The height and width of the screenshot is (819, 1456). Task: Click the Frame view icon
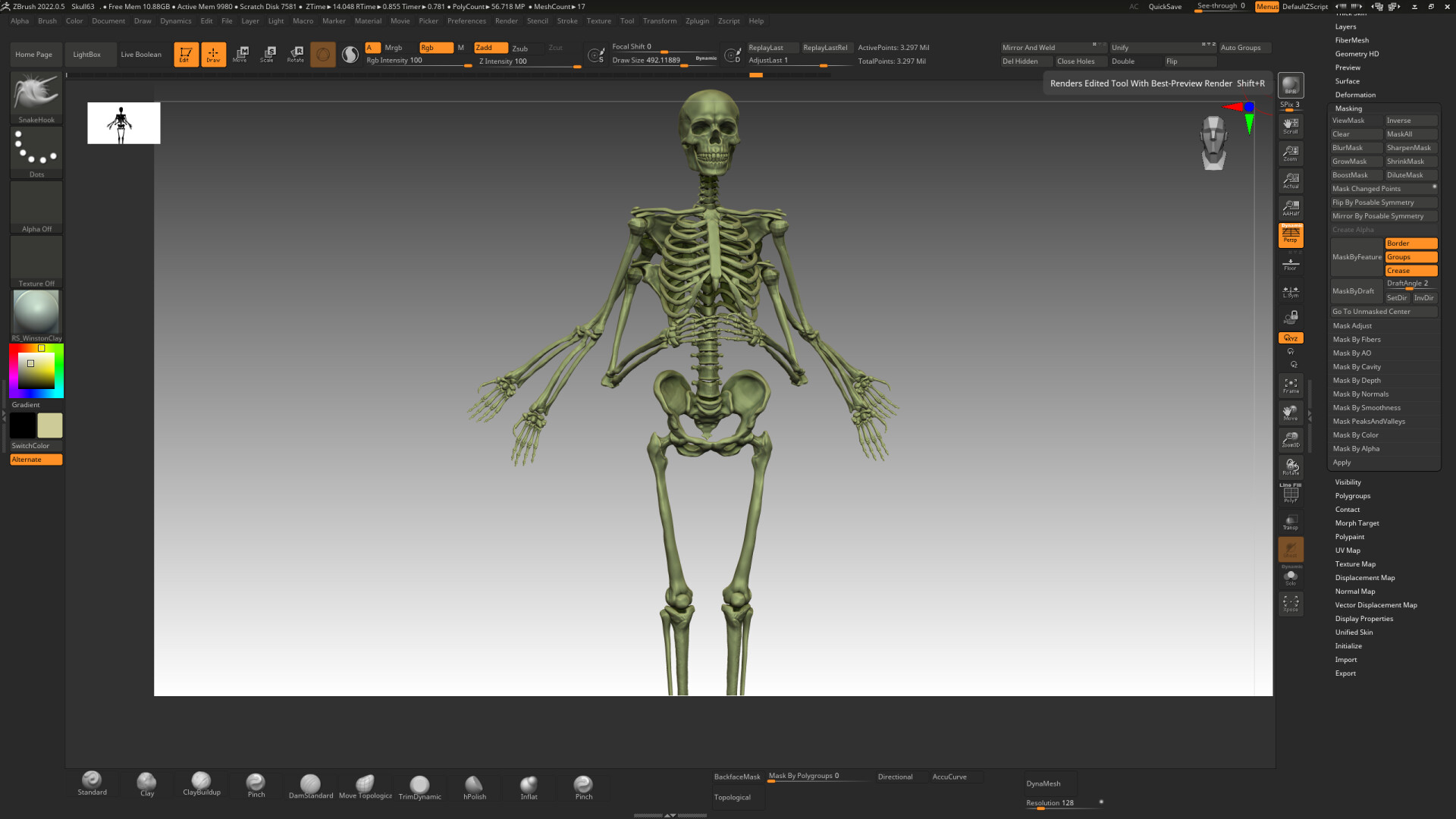1290,385
